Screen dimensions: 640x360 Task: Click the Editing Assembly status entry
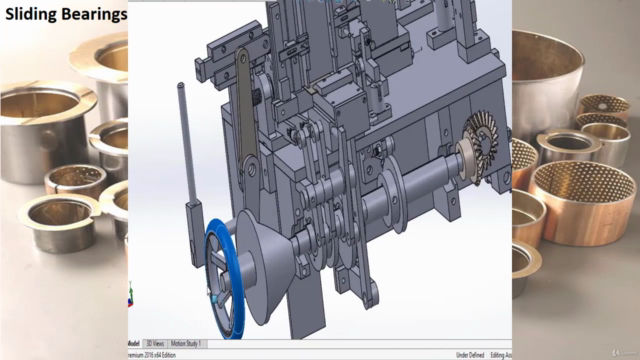[x=501, y=355]
